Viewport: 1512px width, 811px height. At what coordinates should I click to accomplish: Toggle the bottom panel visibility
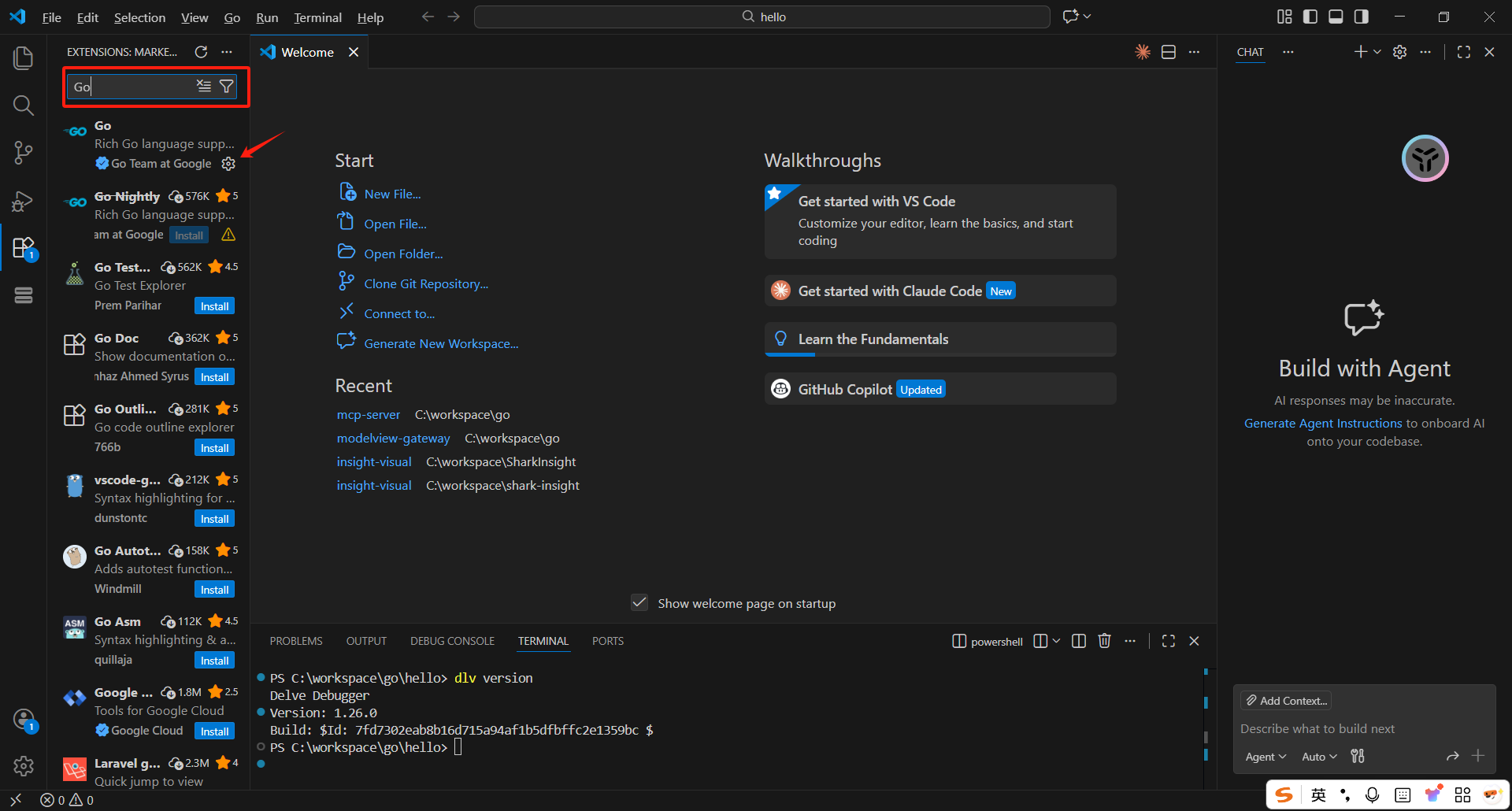point(1336,17)
